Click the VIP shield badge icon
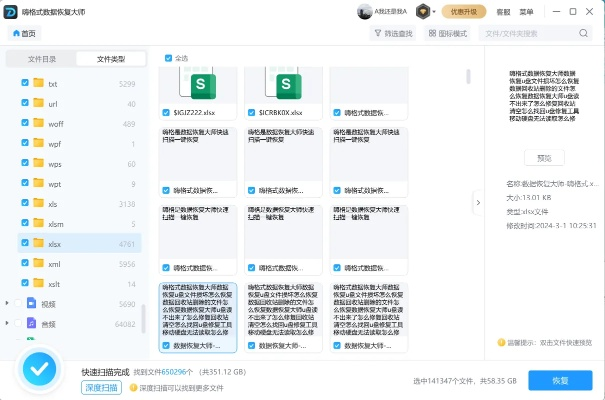 pos(424,12)
